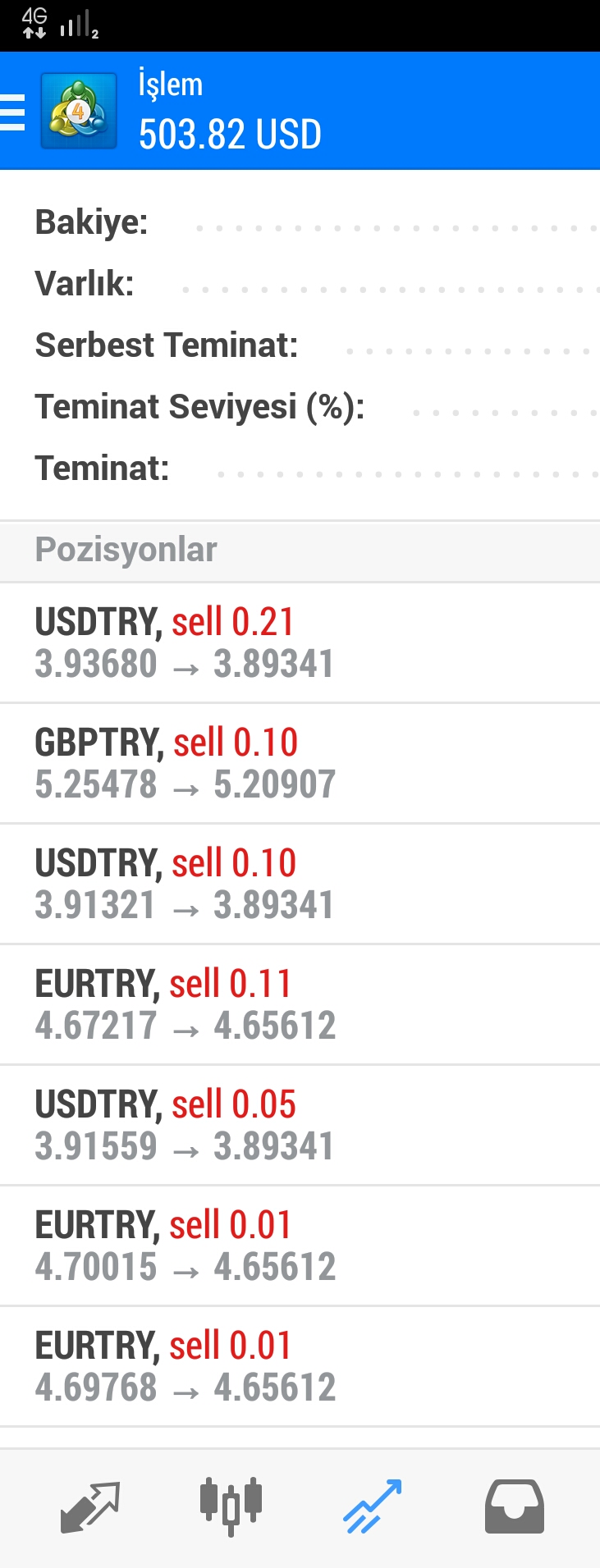Select EURTRY sell 0.11 position
Image resolution: width=600 pixels, height=1568 pixels.
300,1005
